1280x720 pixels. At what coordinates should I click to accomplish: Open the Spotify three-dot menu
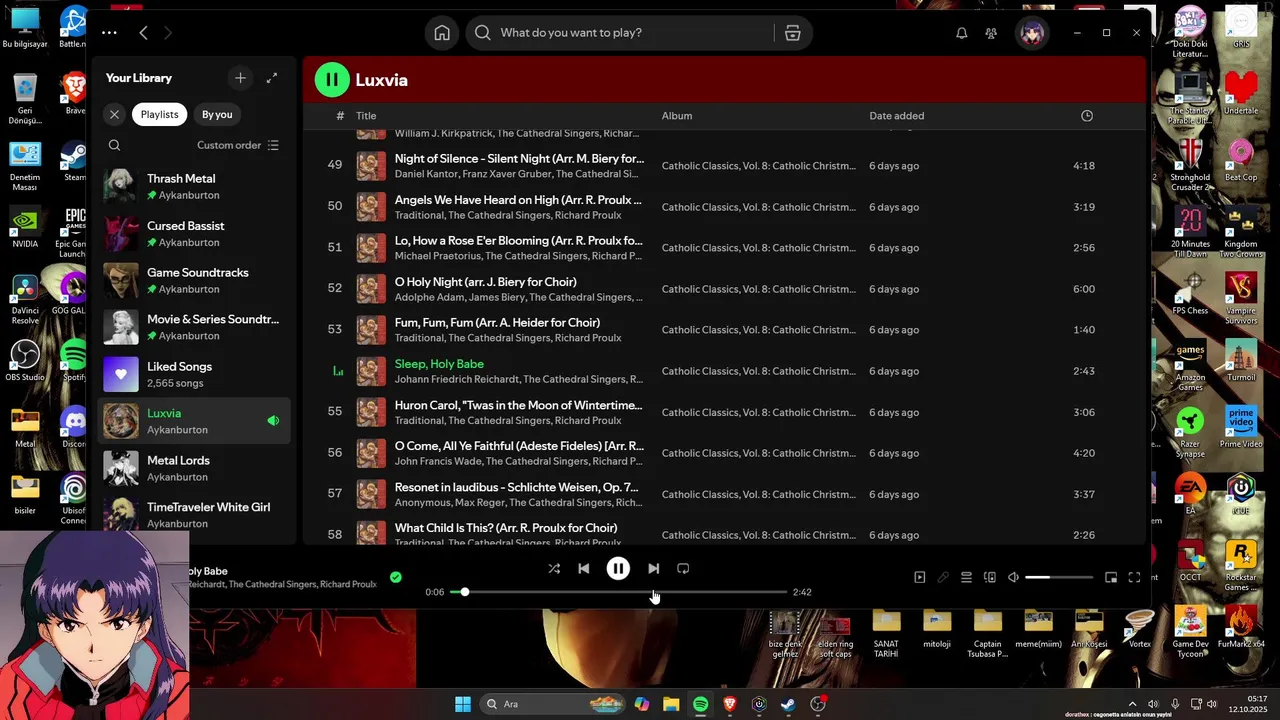coord(109,33)
